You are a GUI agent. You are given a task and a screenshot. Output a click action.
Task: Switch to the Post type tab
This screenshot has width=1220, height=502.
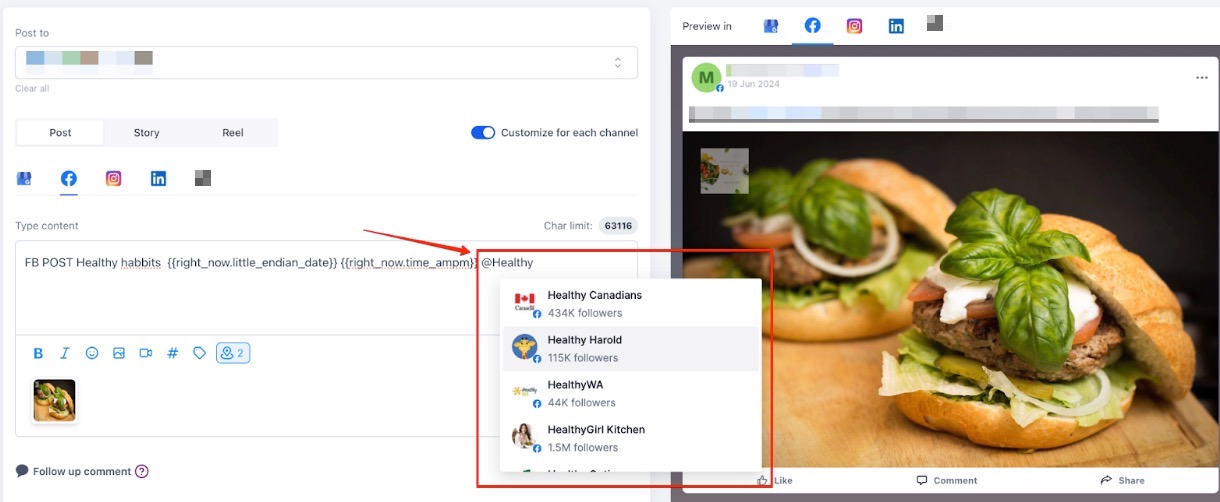point(60,133)
